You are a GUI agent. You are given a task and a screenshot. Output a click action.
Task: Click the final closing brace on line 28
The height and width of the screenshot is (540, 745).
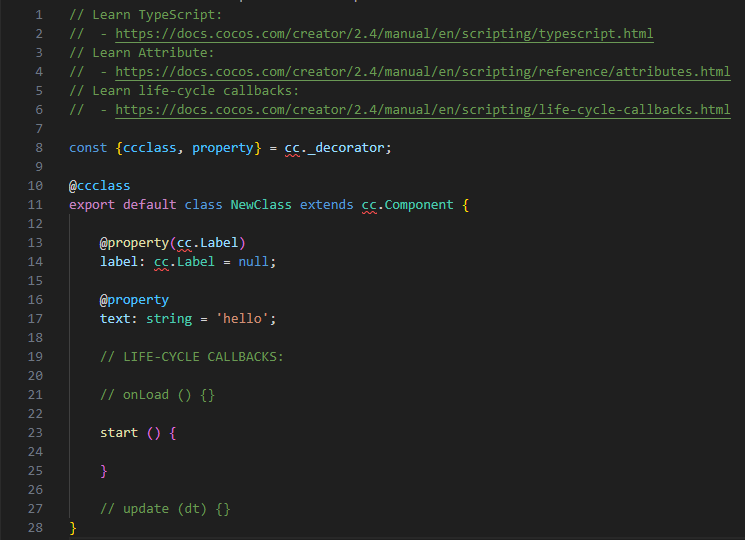pos(73,528)
